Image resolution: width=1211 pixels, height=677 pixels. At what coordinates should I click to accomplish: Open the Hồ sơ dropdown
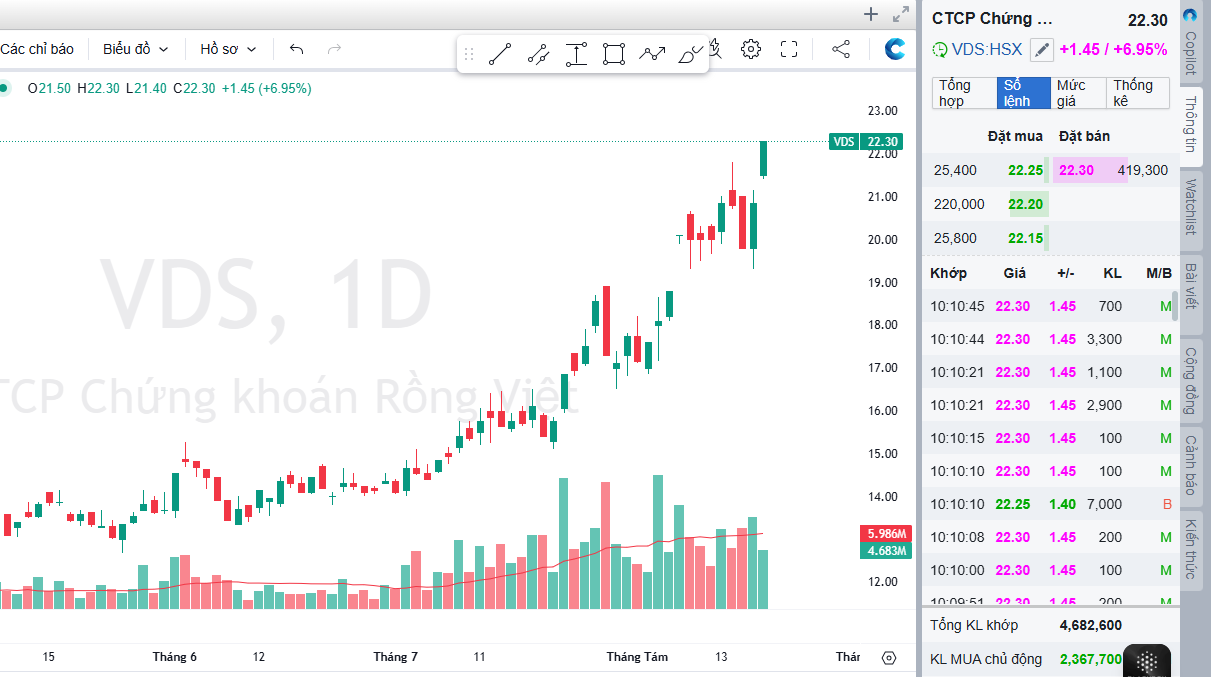(228, 49)
